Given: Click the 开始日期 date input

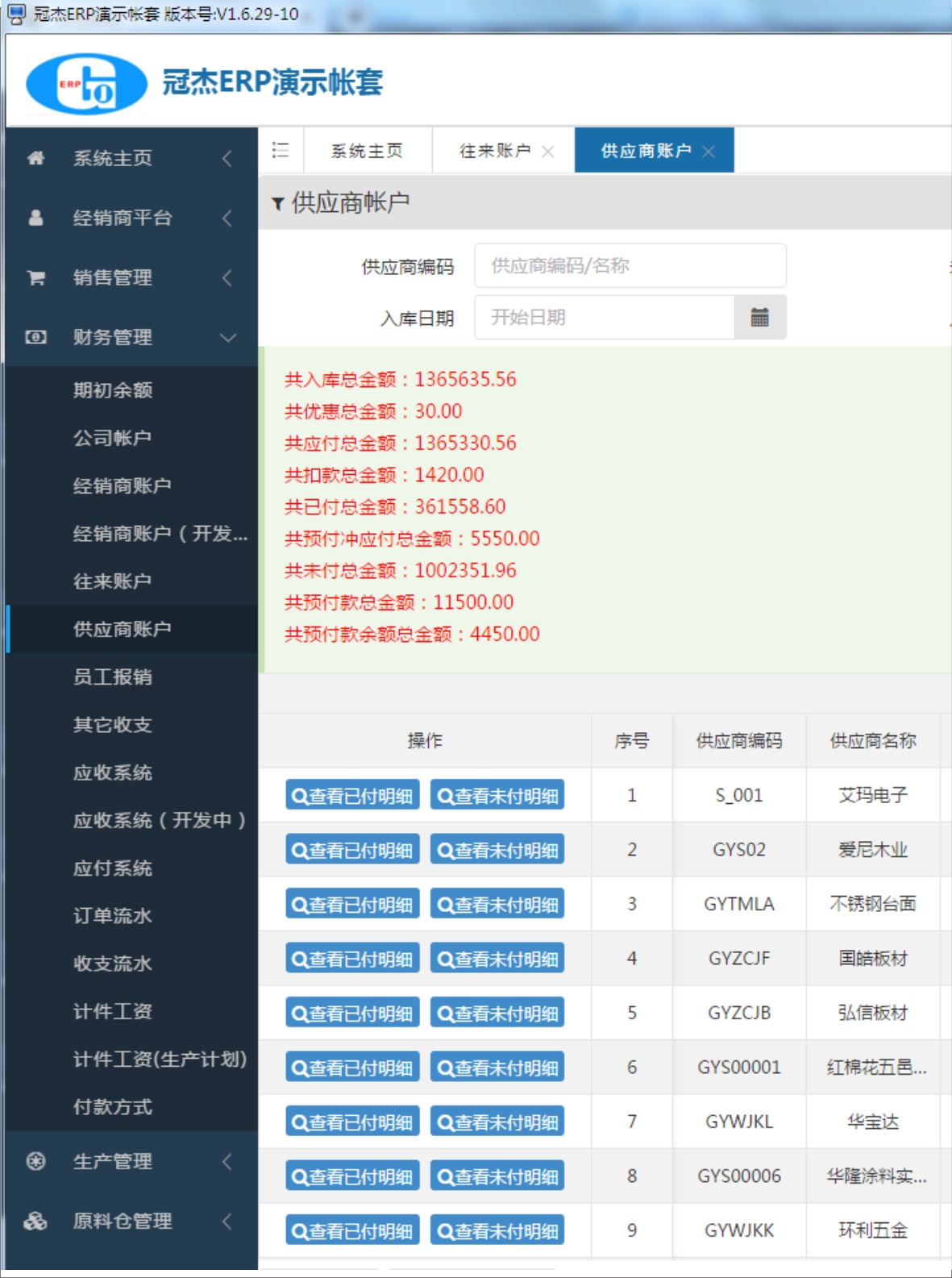Looking at the screenshot, I should point(605,318).
